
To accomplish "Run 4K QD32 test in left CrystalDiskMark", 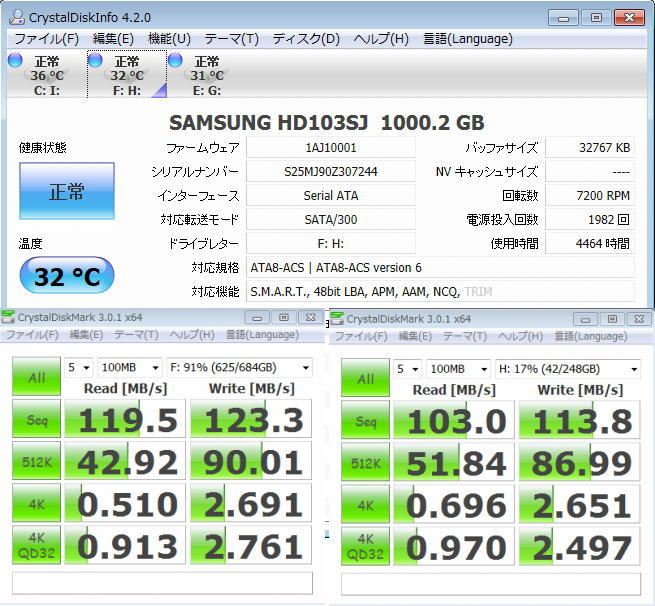I will tap(36, 545).
